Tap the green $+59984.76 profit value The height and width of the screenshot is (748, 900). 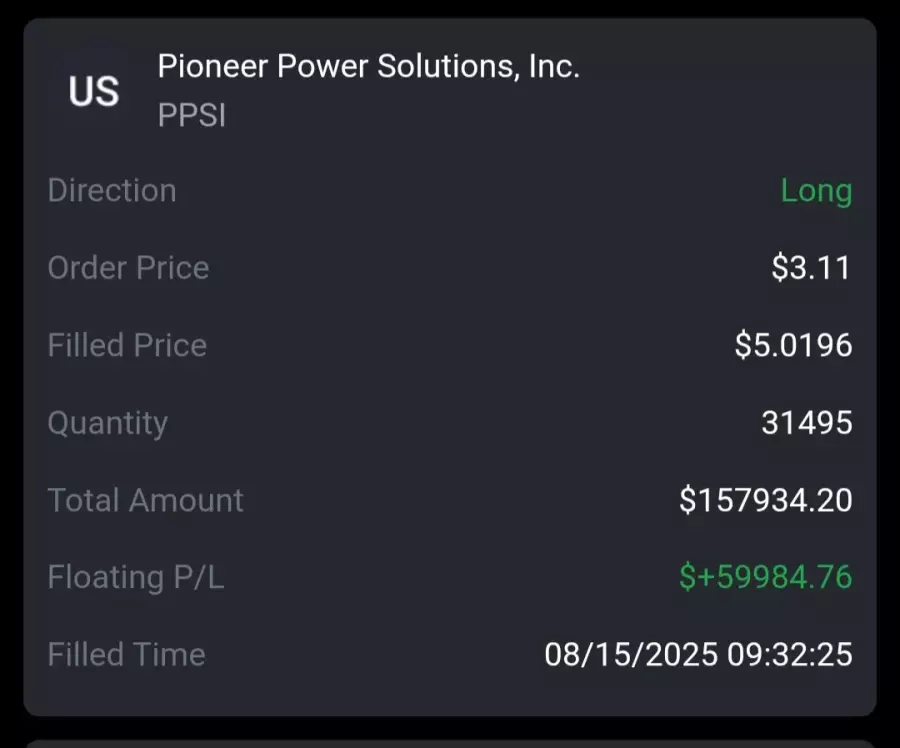765,577
